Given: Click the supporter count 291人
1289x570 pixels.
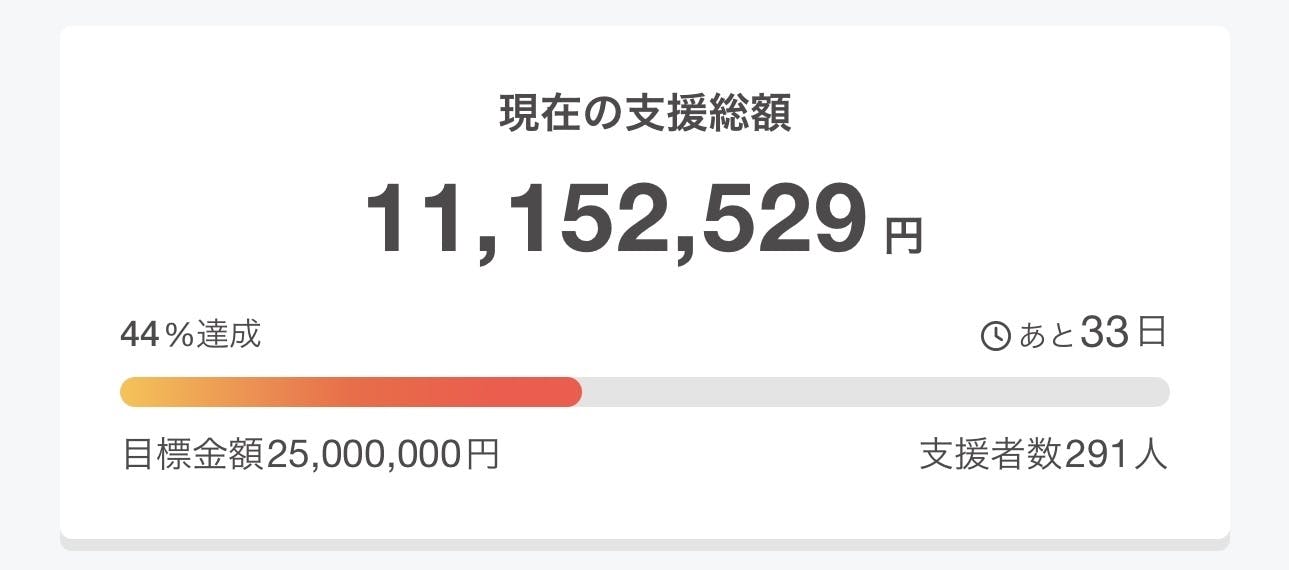Looking at the screenshot, I should 1115,455.
